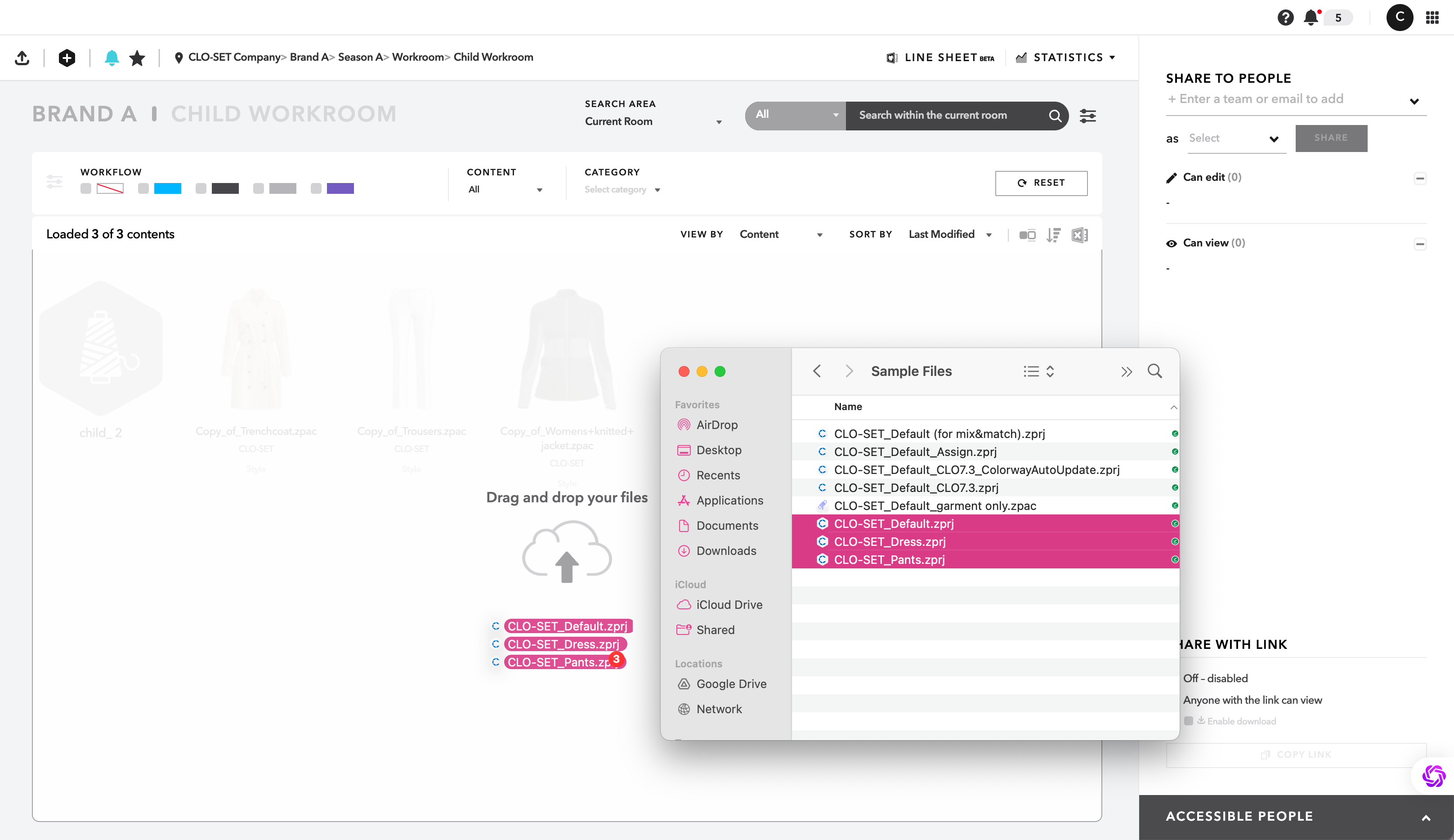Toggle the purple workflow checkbox
Screen dimensions: 1454x840
(316, 189)
